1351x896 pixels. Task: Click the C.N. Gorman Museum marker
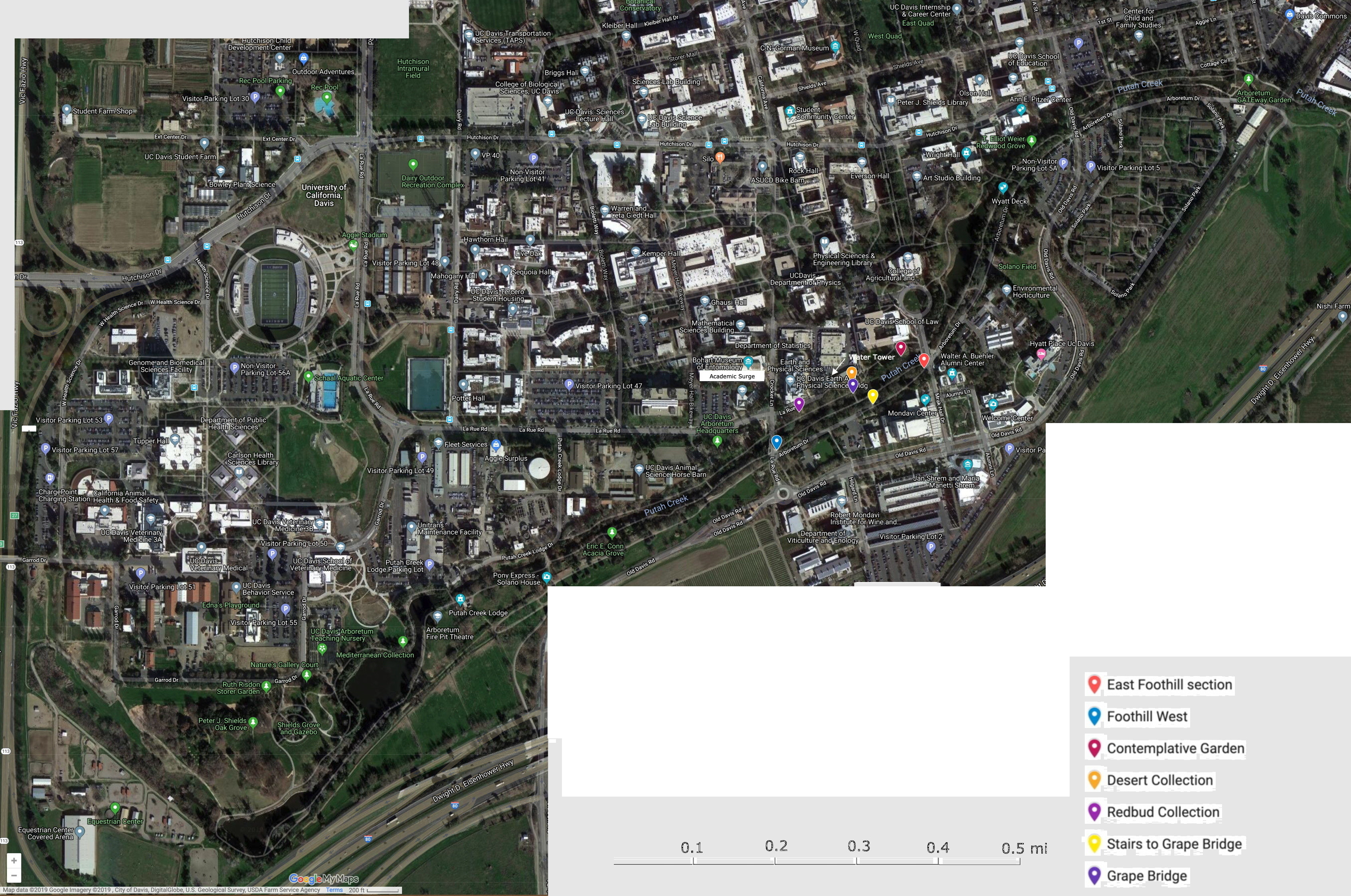click(x=835, y=46)
